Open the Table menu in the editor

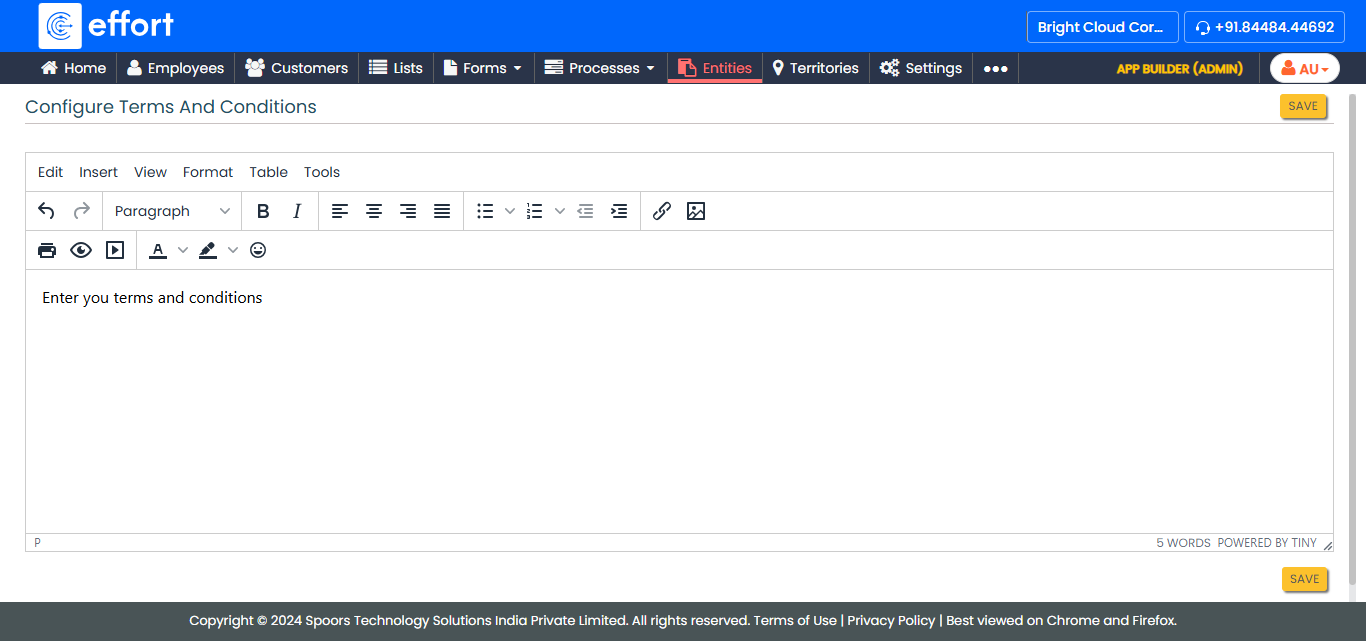tap(268, 172)
